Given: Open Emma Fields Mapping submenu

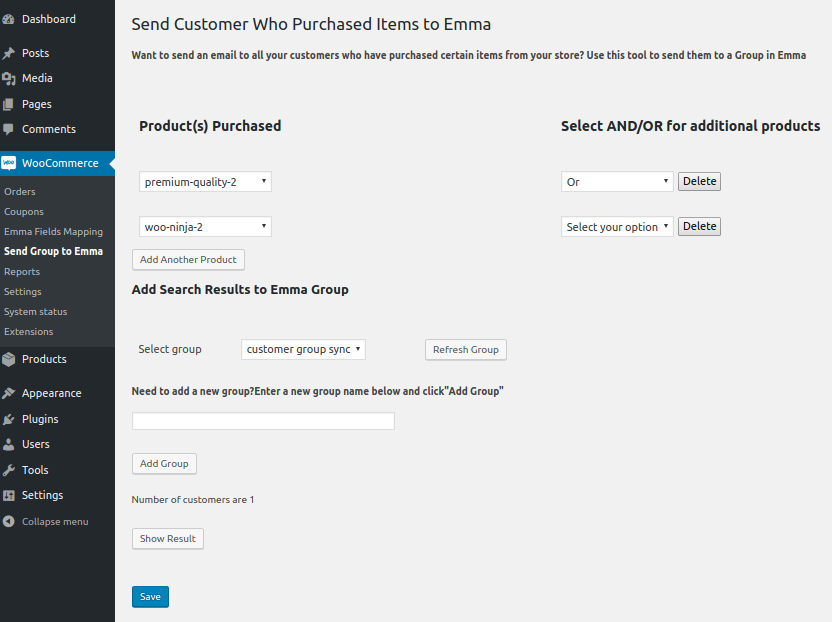Looking at the screenshot, I should [x=54, y=232].
